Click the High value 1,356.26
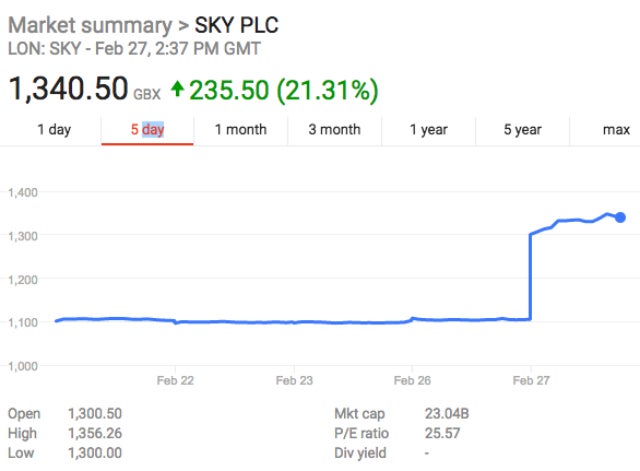Viewport: 640px width, 471px height. pyautogui.click(x=96, y=434)
